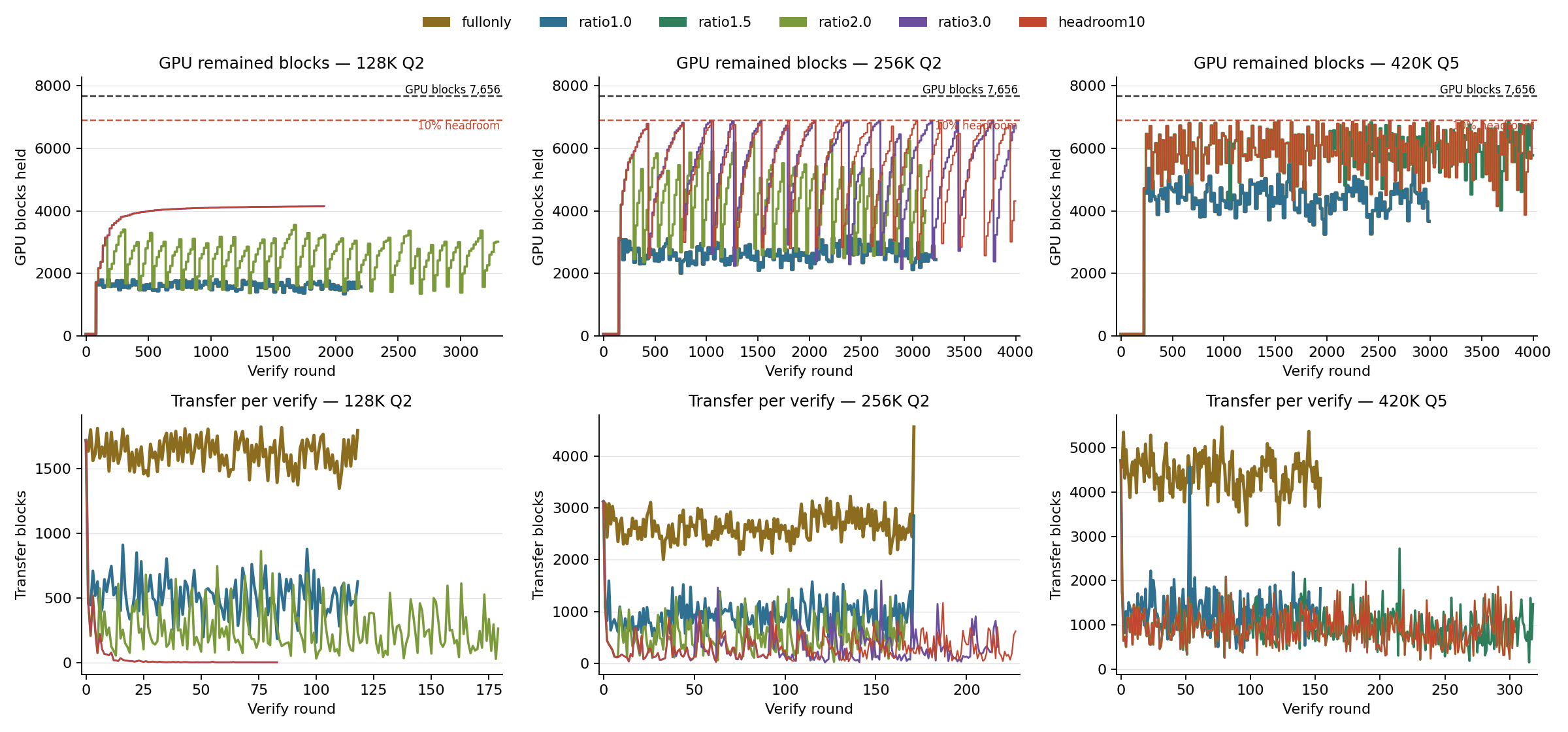The width and height of the screenshot is (1568, 732).
Task: Click x-axis tick '3000' in 128K GPU chart
Action: point(461,352)
